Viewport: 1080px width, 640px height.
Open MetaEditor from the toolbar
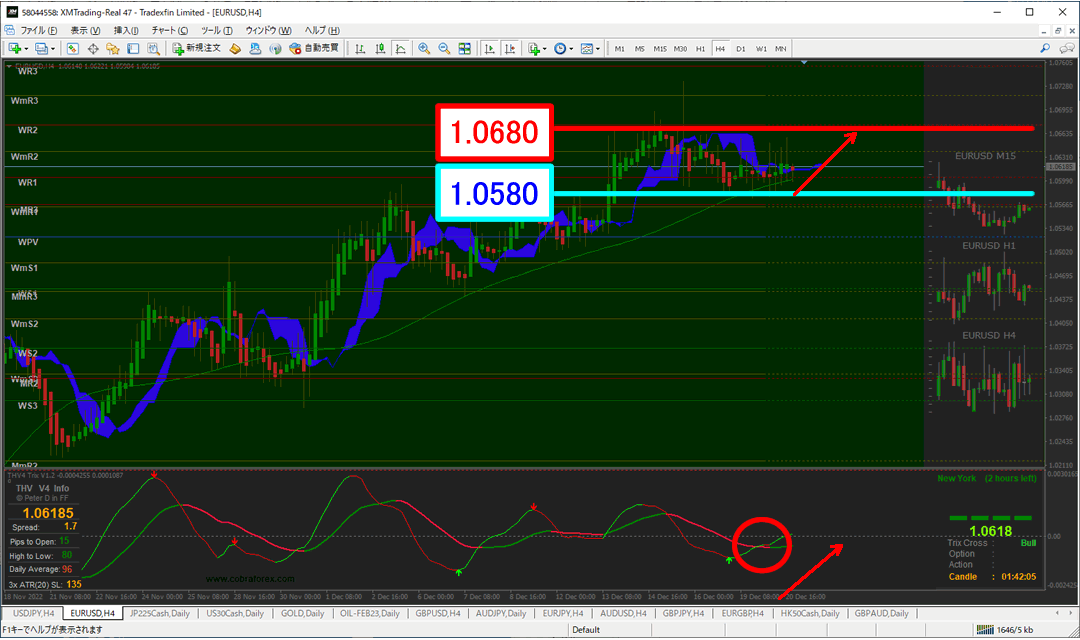pyautogui.click(x=236, y=48)
